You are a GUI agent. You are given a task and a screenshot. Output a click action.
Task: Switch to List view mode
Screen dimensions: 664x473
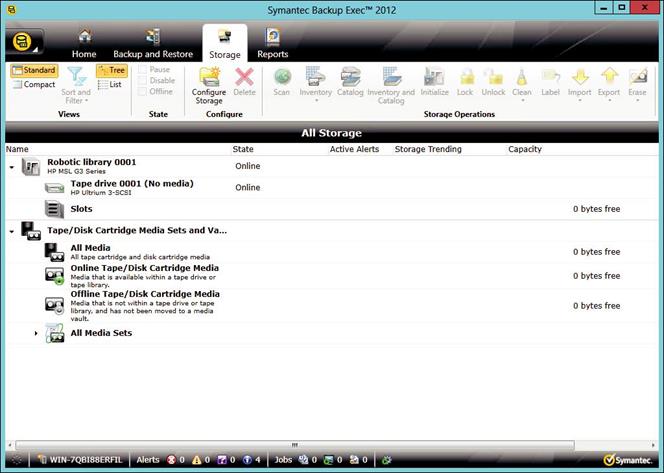tap(110, 84)
